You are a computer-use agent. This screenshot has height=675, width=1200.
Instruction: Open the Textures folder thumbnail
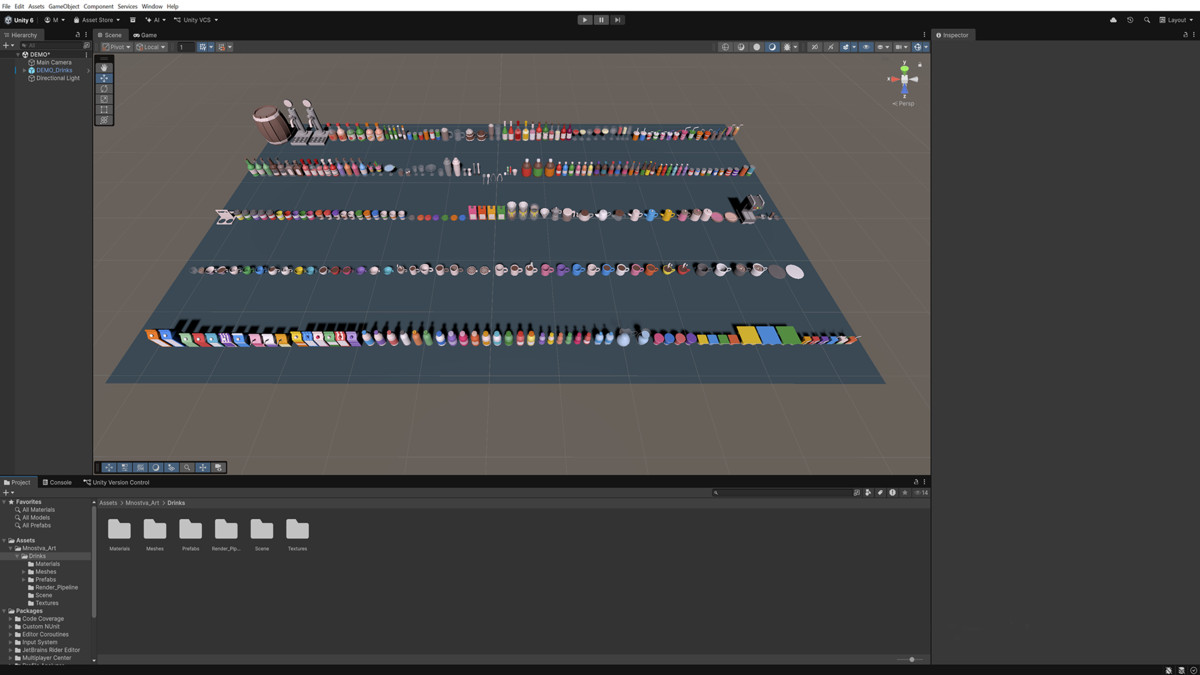click(297, 534)
